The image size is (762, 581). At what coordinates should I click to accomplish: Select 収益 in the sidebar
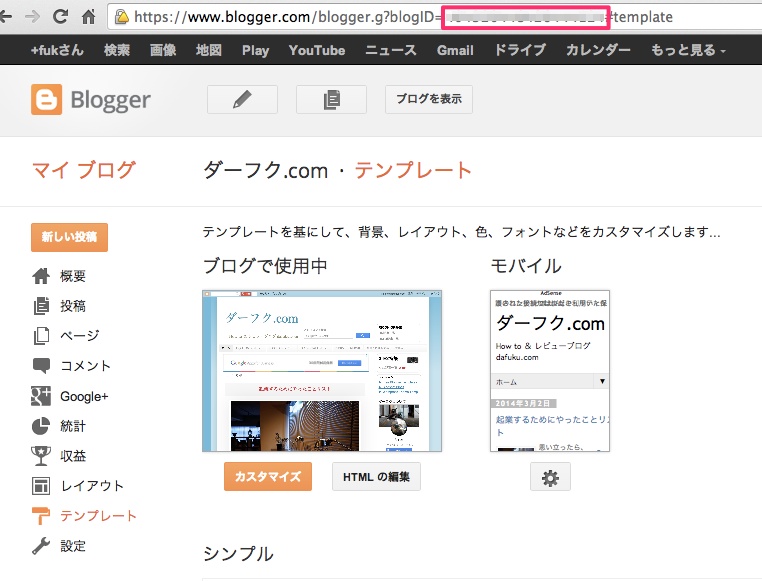[x=73, y=456]
